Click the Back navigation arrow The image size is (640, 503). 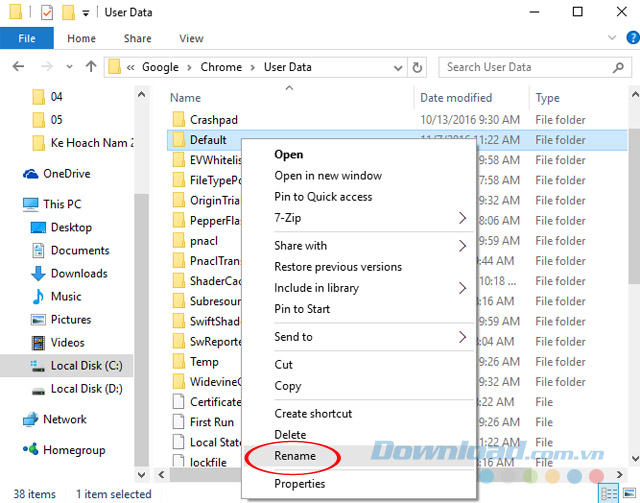click(18, 66)
